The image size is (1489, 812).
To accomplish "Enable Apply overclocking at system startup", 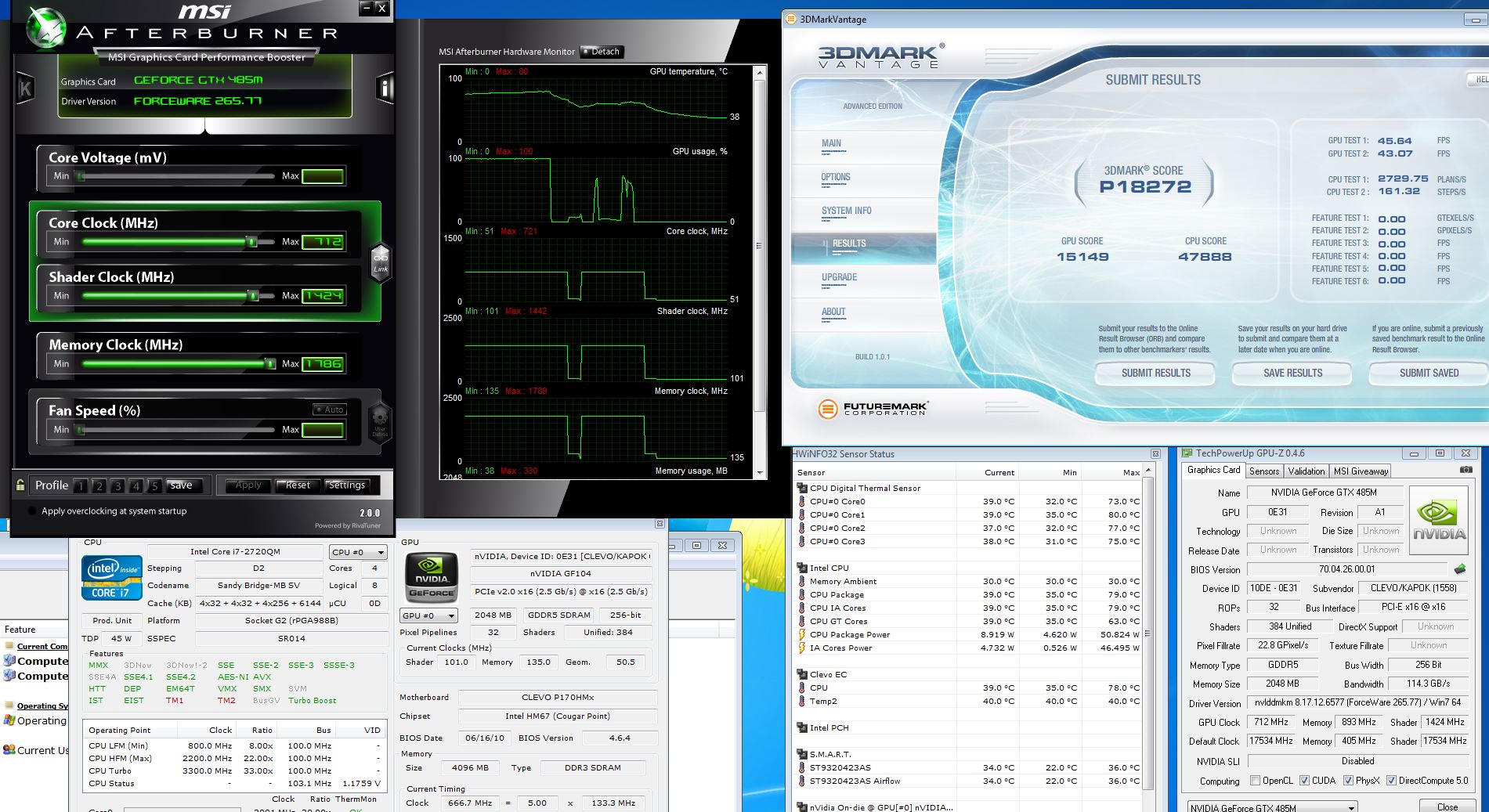I will pos(32,511).
